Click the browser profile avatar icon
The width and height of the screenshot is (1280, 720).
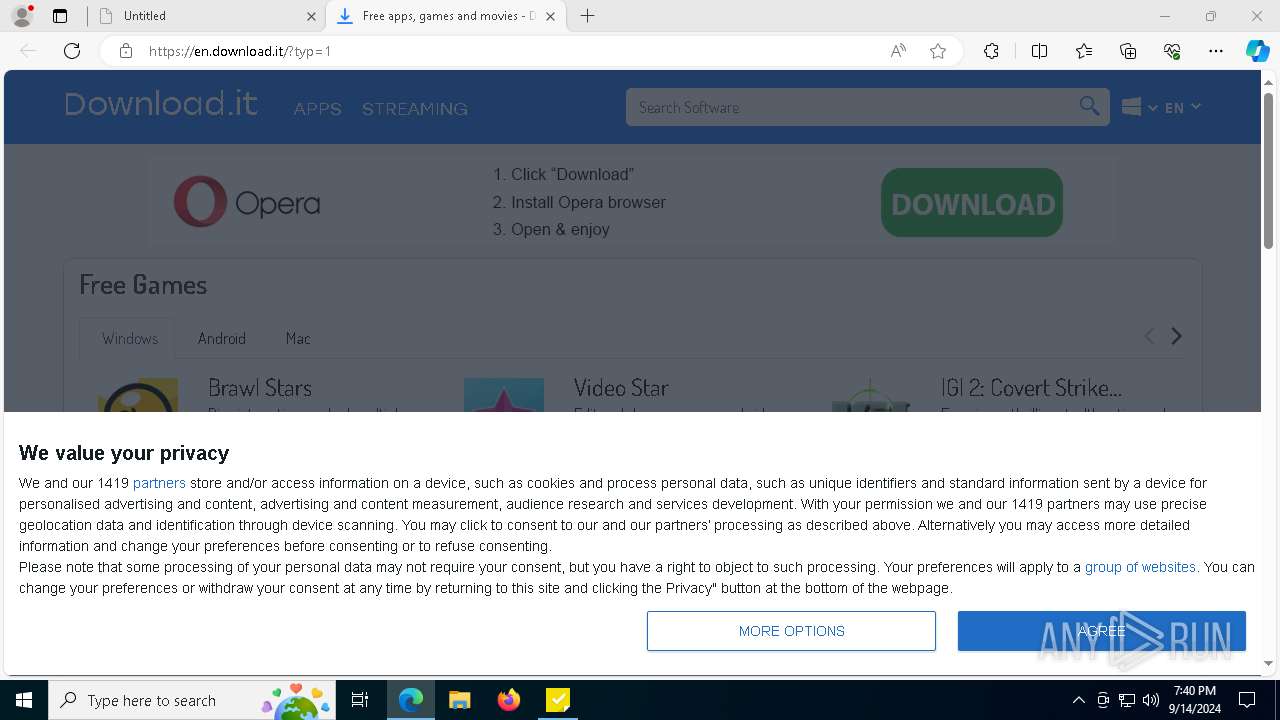[22, 16]
